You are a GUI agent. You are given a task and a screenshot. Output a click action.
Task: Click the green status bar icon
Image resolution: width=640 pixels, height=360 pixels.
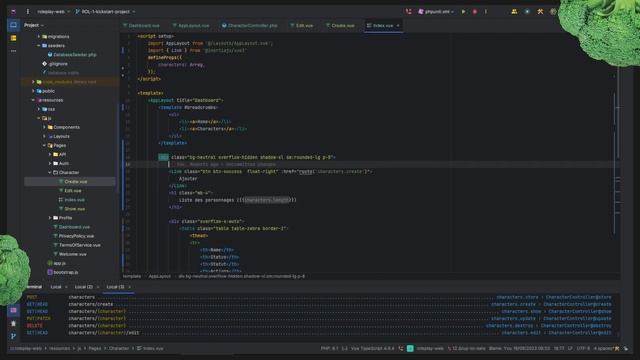point(410,348)
